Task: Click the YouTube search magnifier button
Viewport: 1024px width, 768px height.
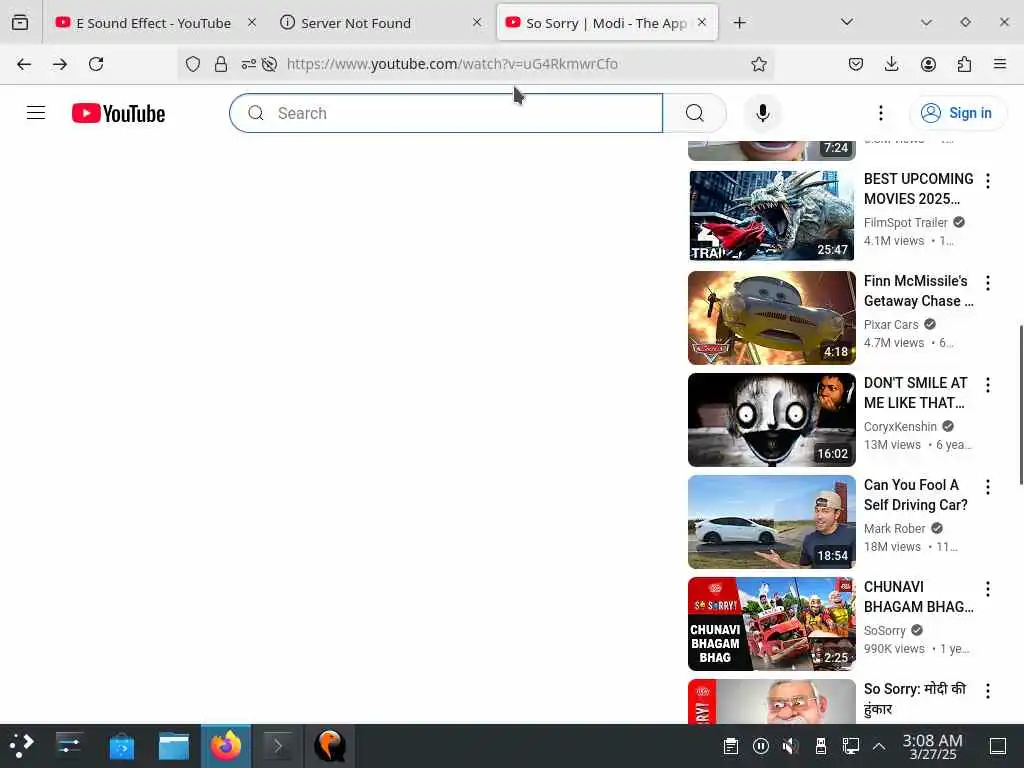Action: 695,113
